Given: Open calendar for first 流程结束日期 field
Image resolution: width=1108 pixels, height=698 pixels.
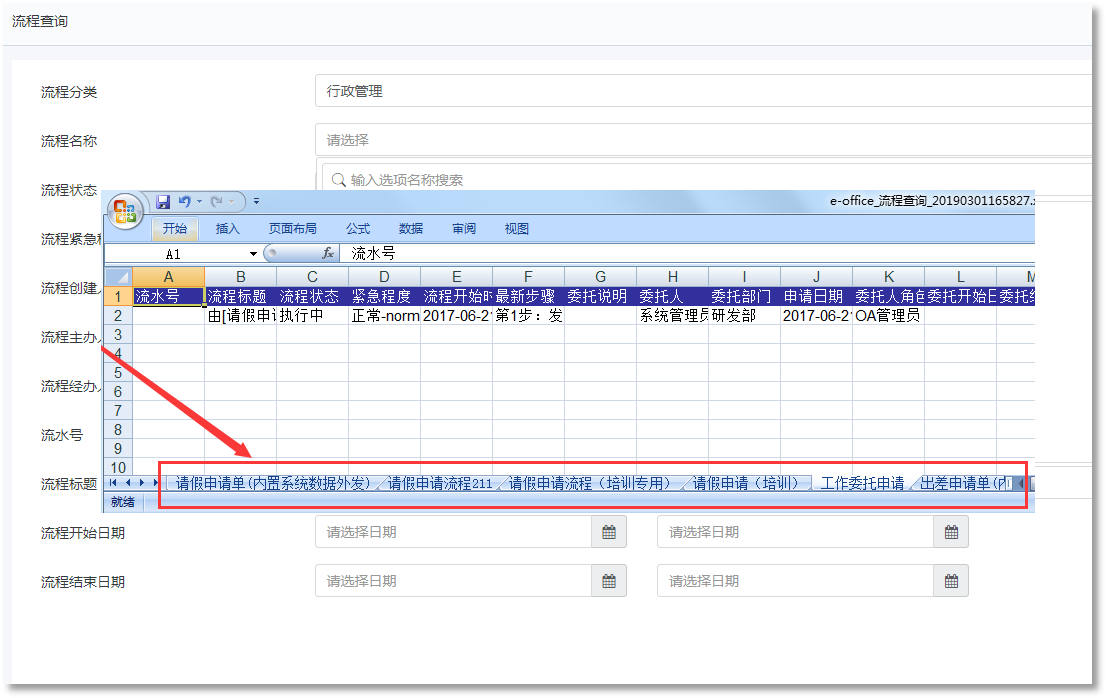Looking at the screenshot, I should pos(608,581).
